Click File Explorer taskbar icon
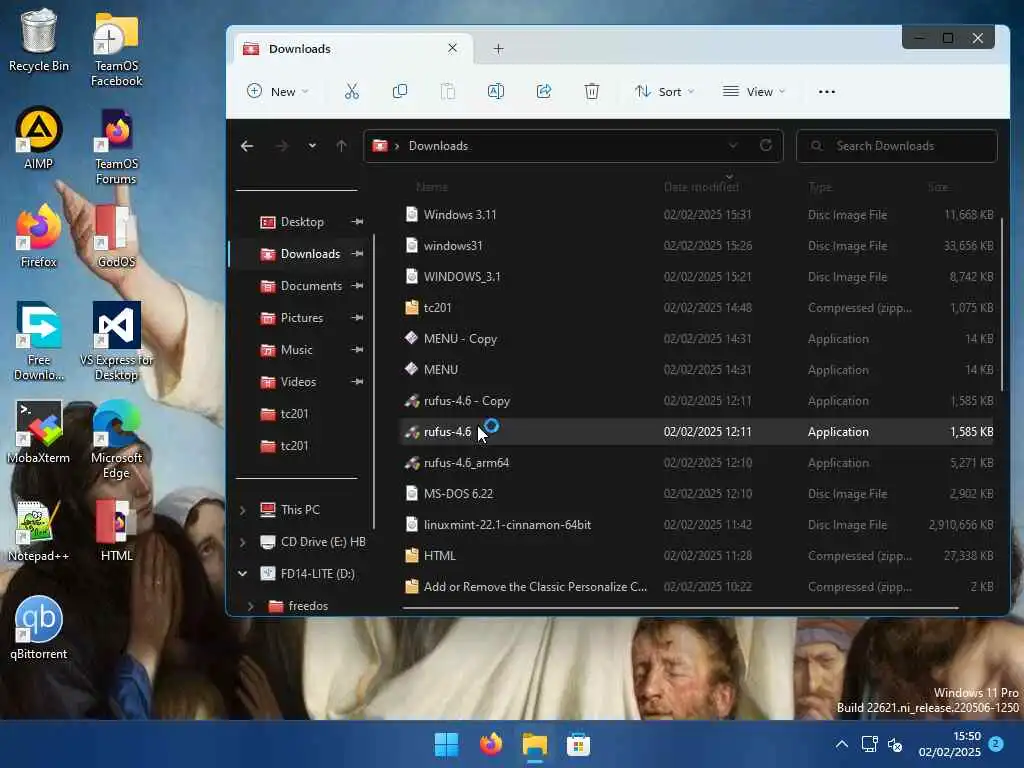1024x768 pixels. click(534, 744)
